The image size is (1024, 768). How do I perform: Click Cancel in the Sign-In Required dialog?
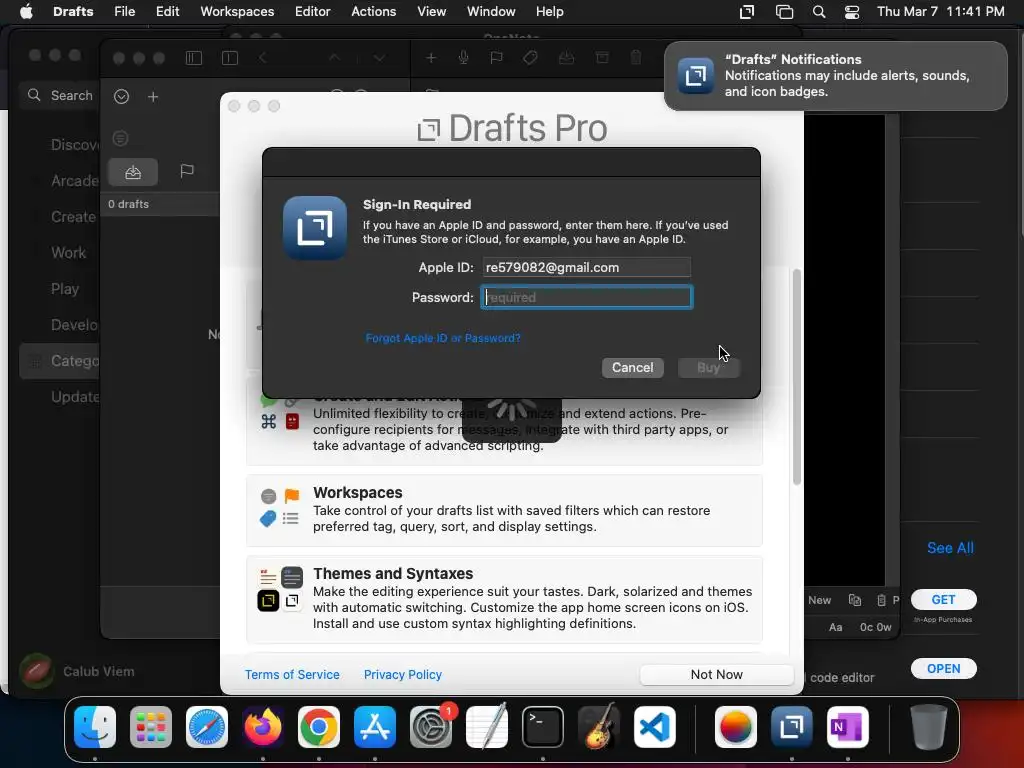[x=632, y=368]
